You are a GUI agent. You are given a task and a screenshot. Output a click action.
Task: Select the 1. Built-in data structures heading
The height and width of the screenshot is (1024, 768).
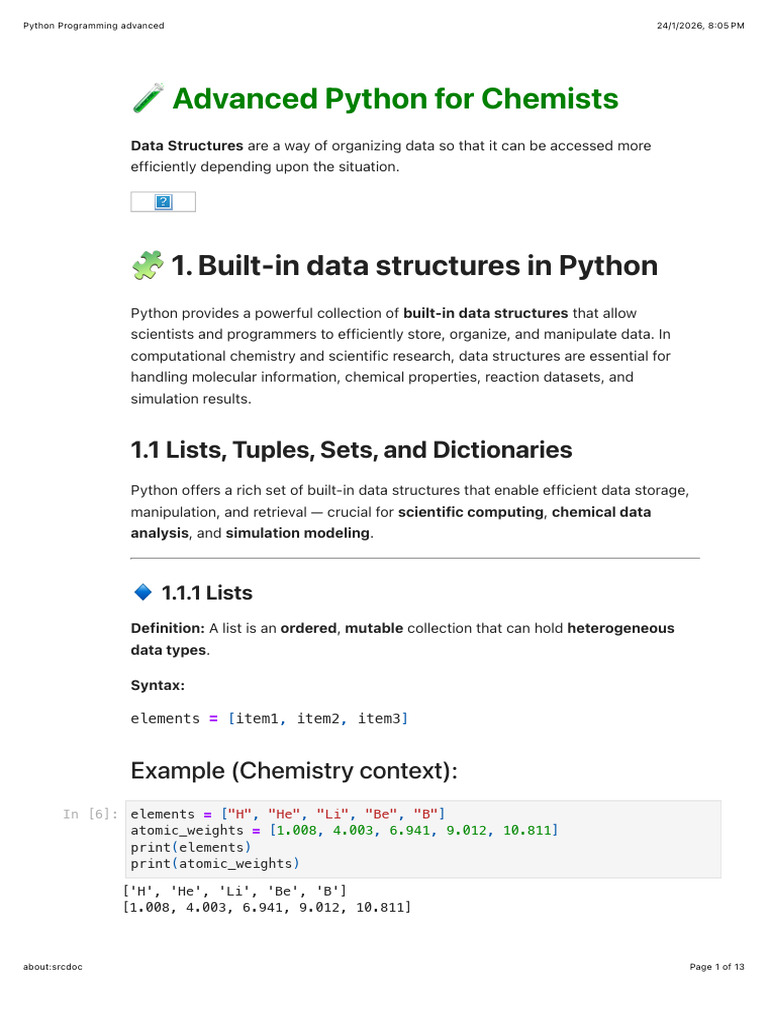[414, 266]
